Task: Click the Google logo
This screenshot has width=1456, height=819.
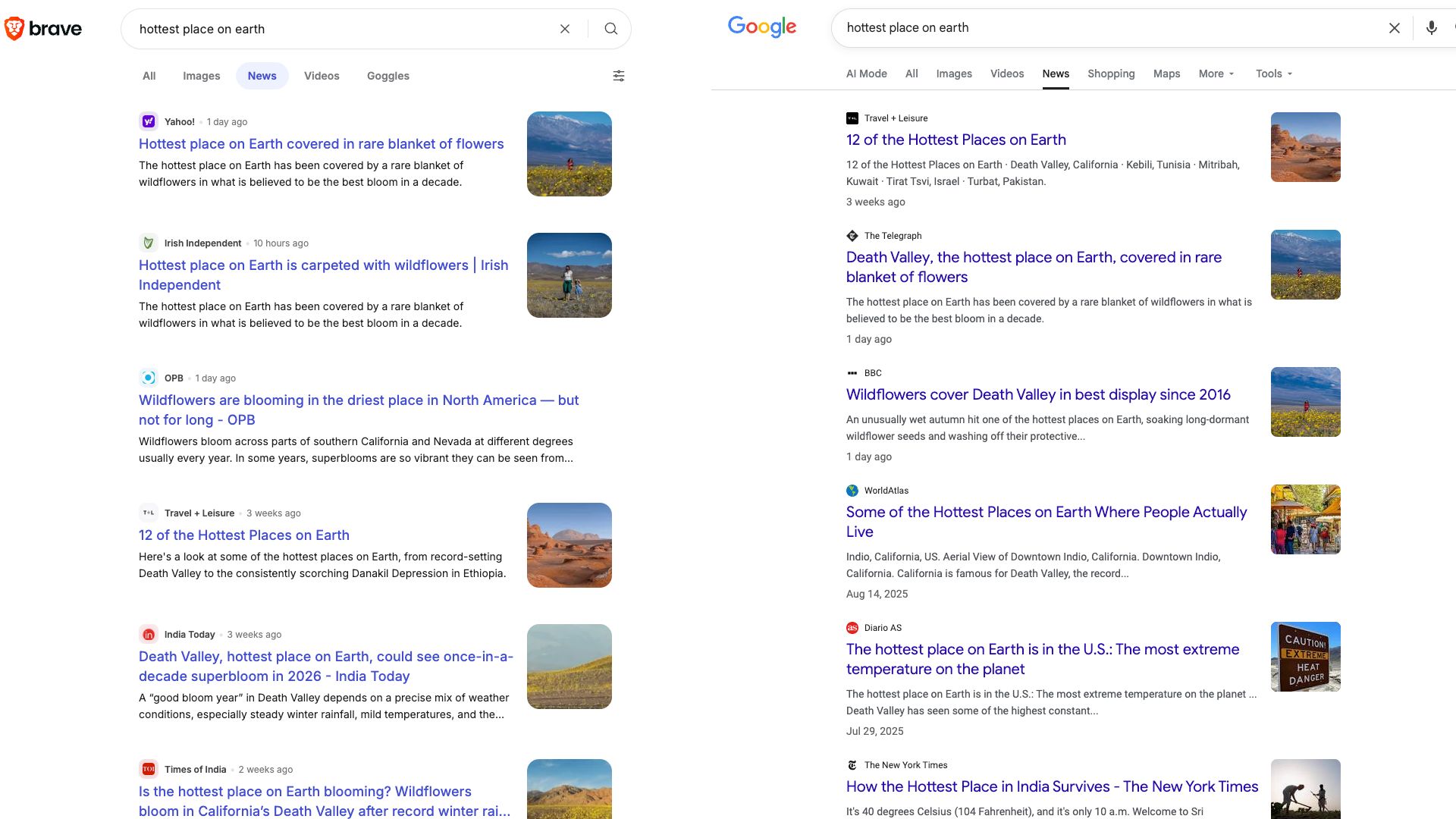Action: pos(762,27)
